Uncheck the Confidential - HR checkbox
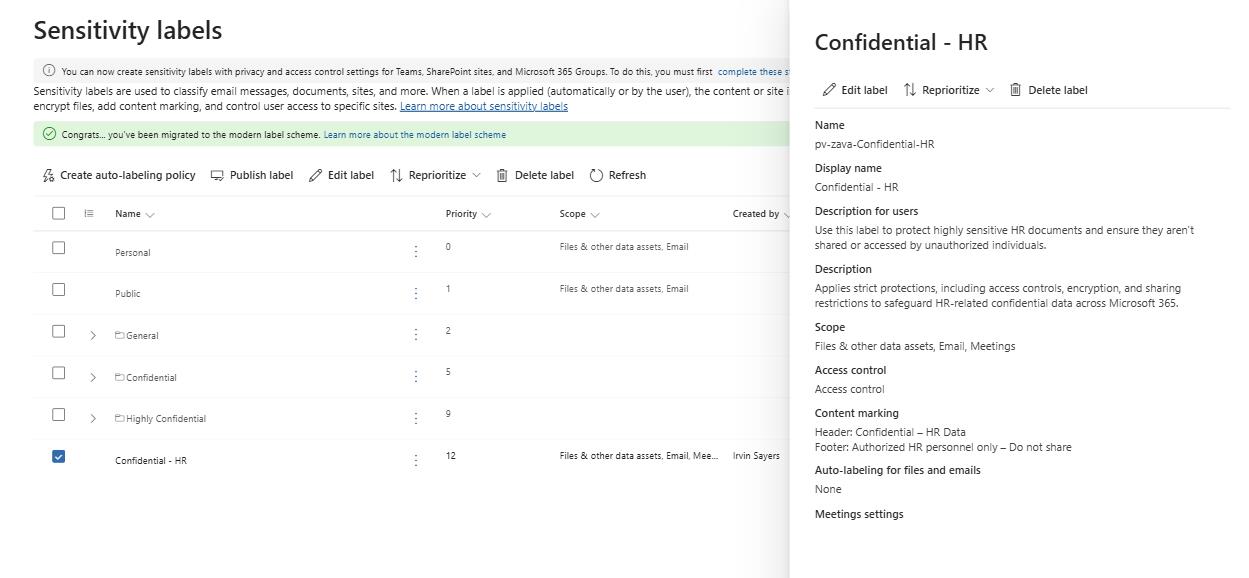This screenshot has height=578, width=1249. (58, 457)
